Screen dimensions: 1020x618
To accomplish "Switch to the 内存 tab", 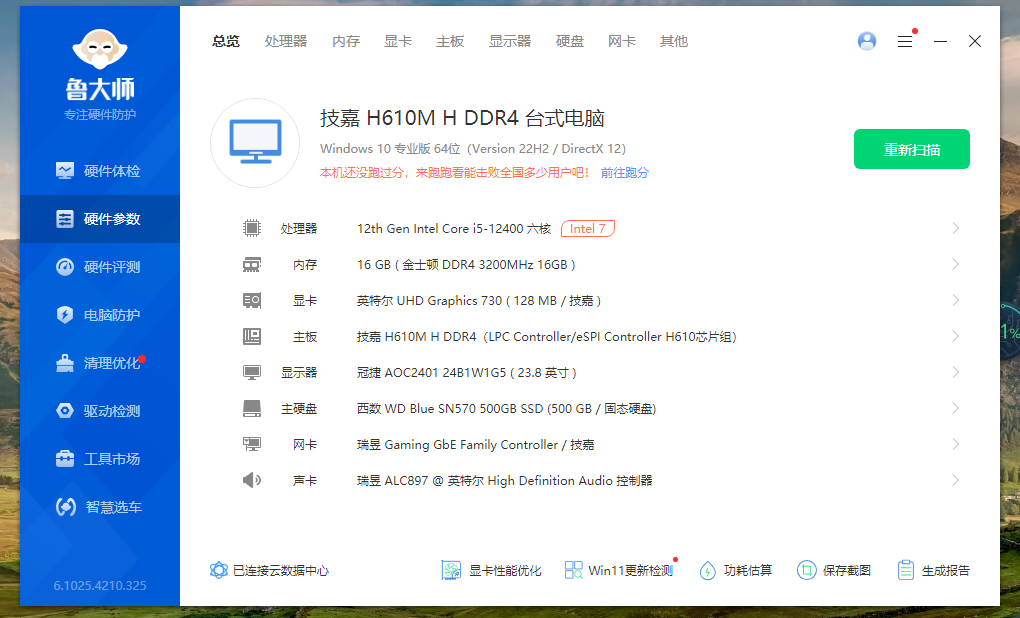I will tap(346, 42).
